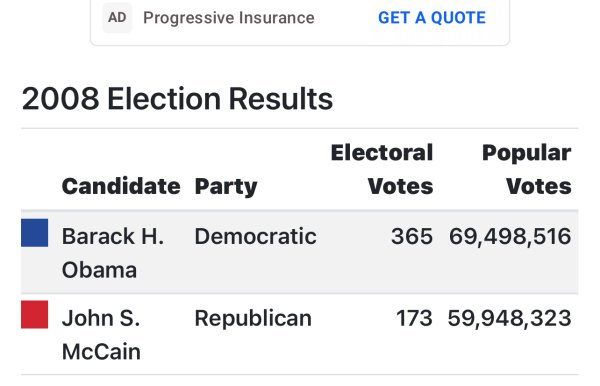Image resolution: width=600 pixels, height=386 pixels.
Task: Open the Progressive Insurance ad text
Action: point(228,18)
